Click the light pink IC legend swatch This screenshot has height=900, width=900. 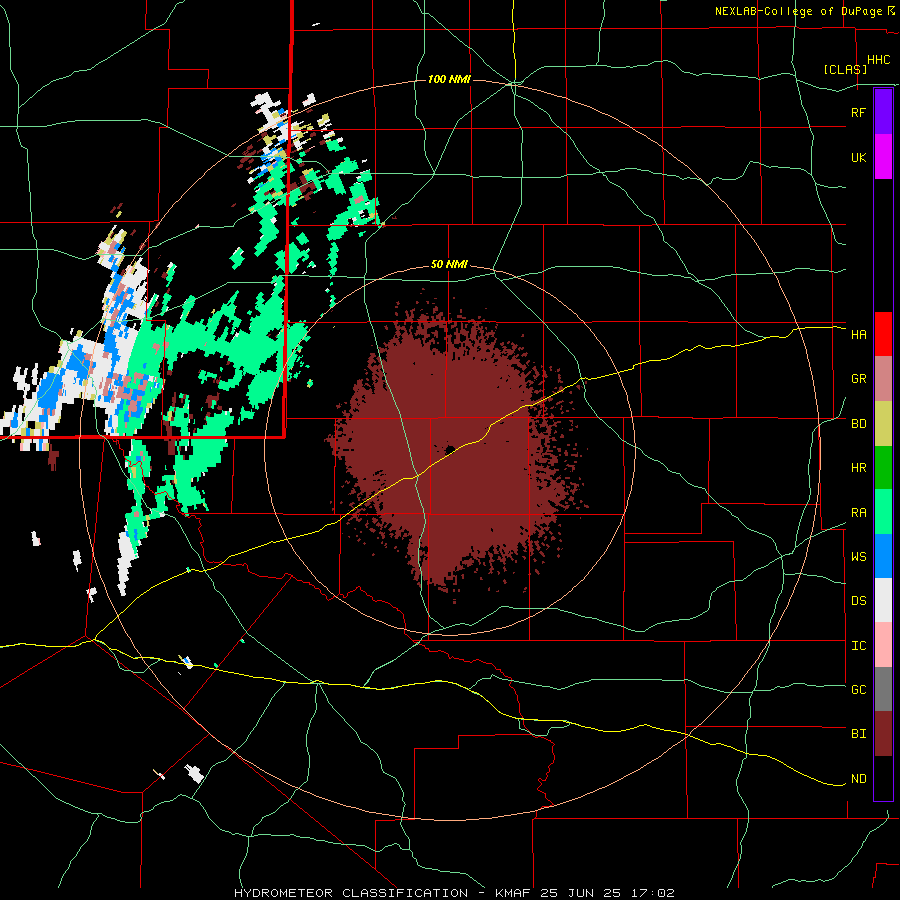coord(883,645)
